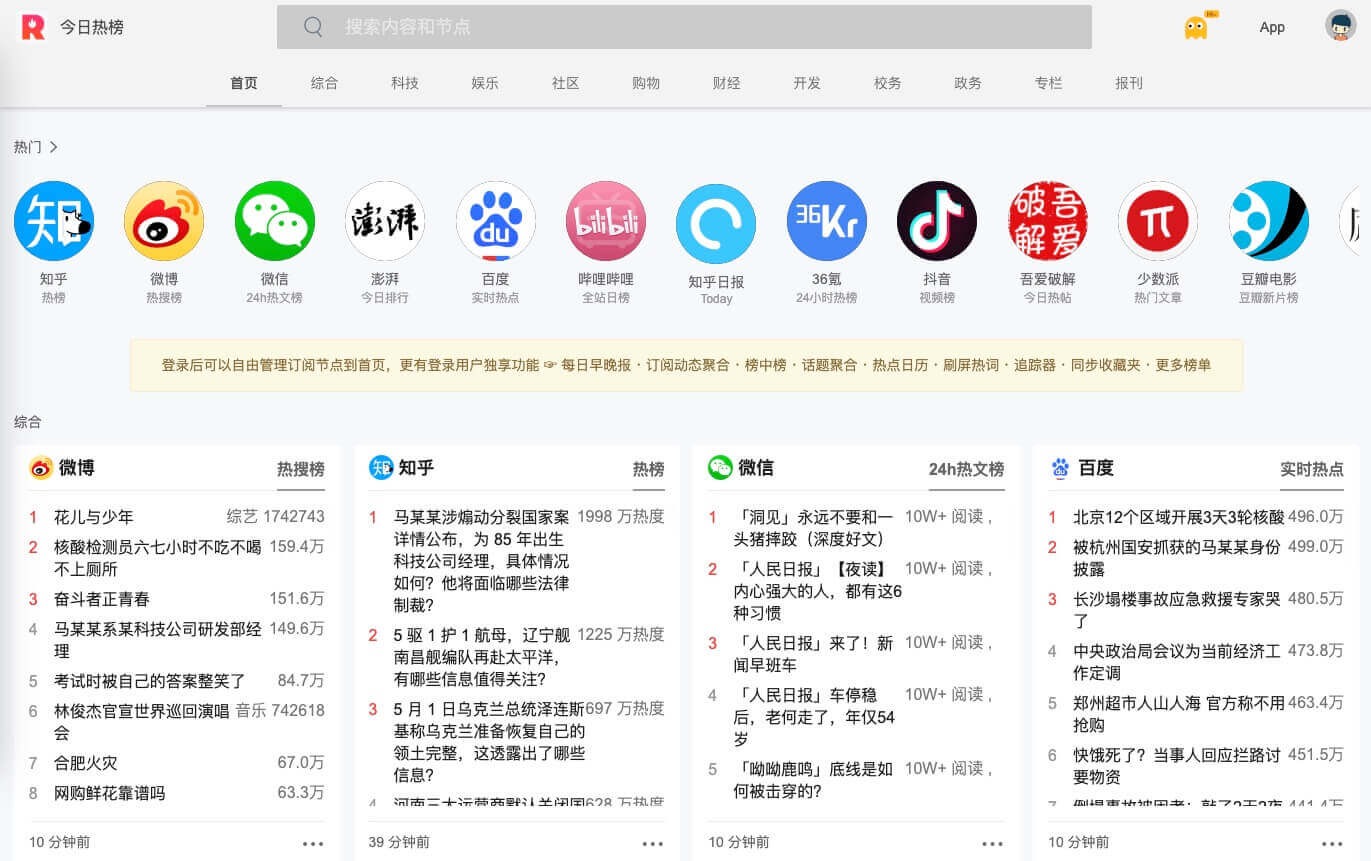Switch to the 财经 tab
The height and width of the screenshot is (861, 1371).
(727, 83)
